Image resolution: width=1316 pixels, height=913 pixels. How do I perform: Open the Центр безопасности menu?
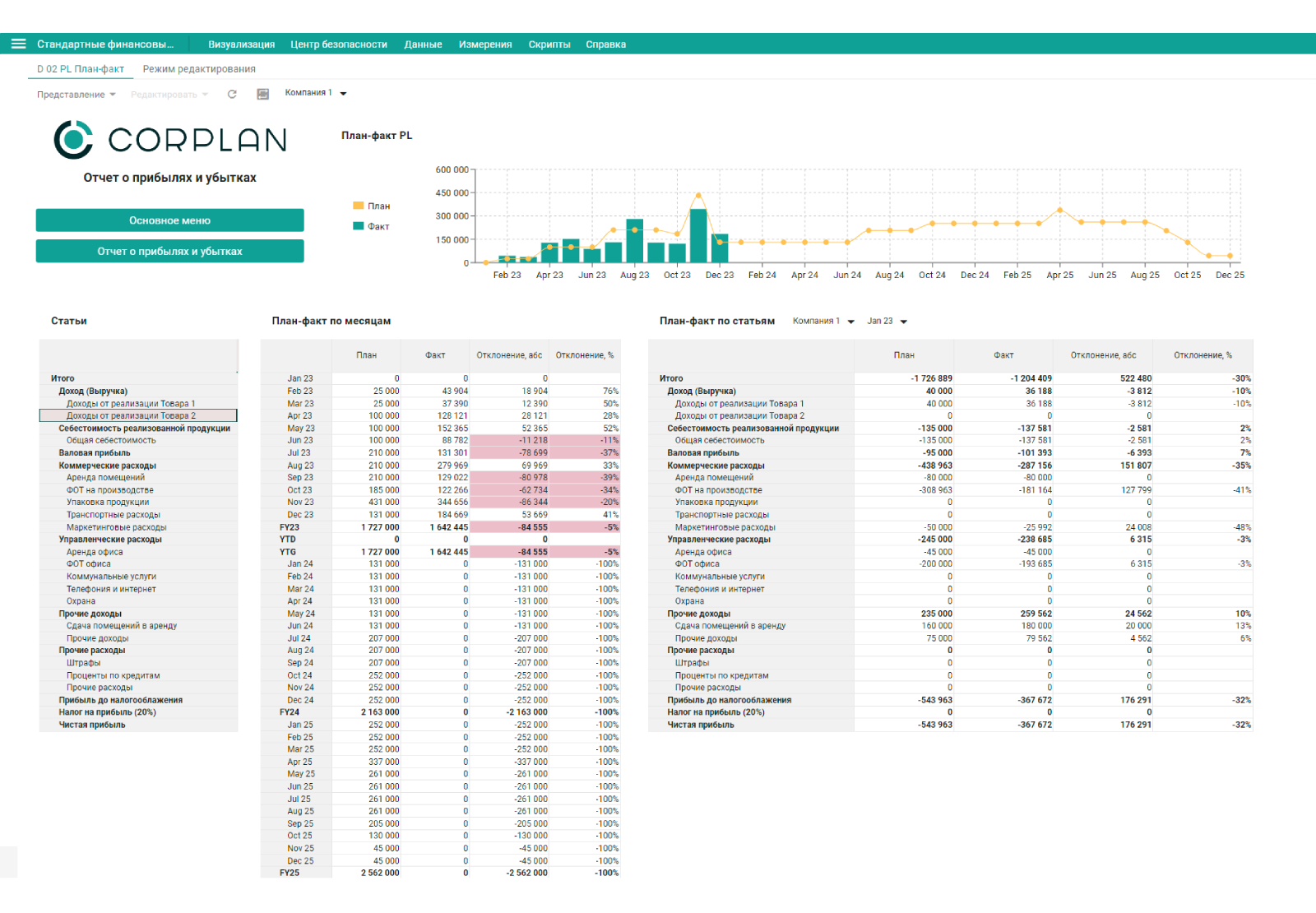click(x=338, y=44)
